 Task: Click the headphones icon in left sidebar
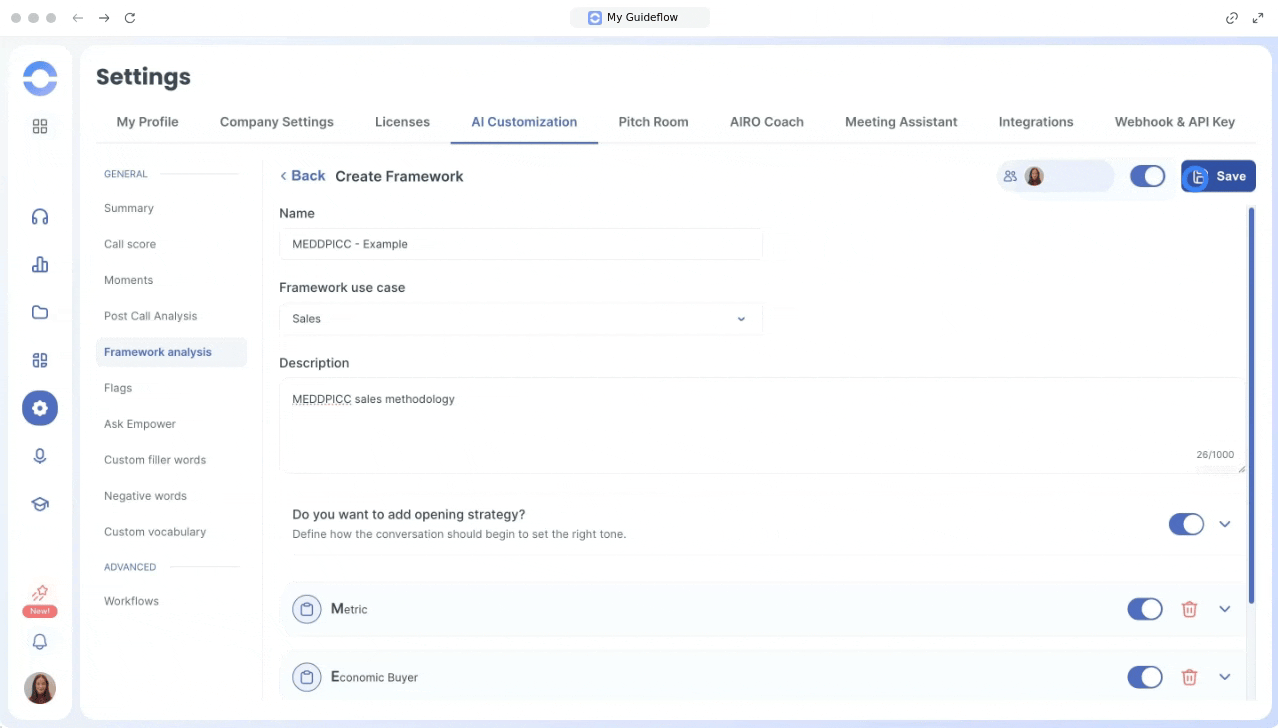pos(40,217)
